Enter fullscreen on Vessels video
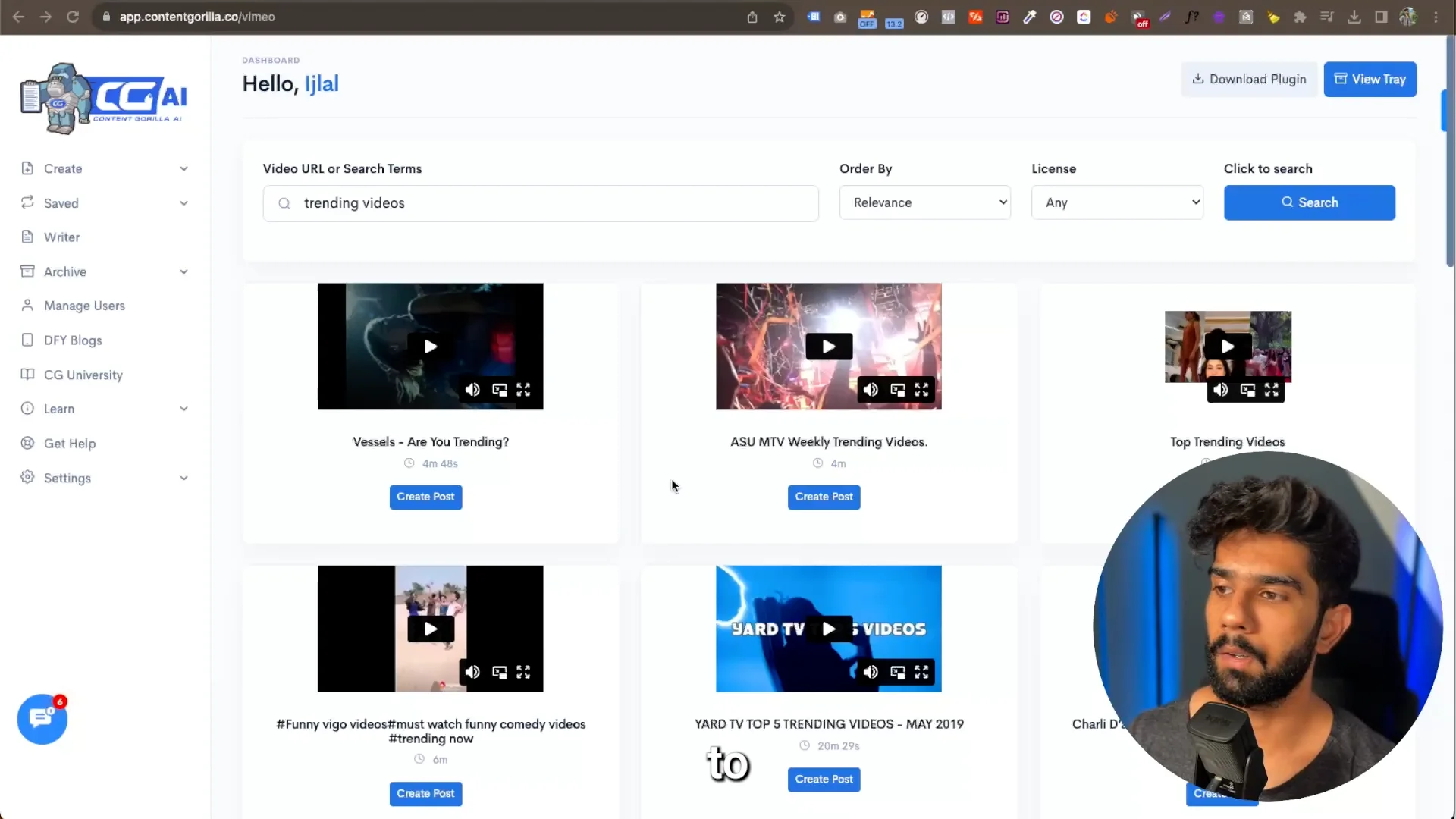The height and width of the screenshot is (819, 1456). click(x=524, y=390)
